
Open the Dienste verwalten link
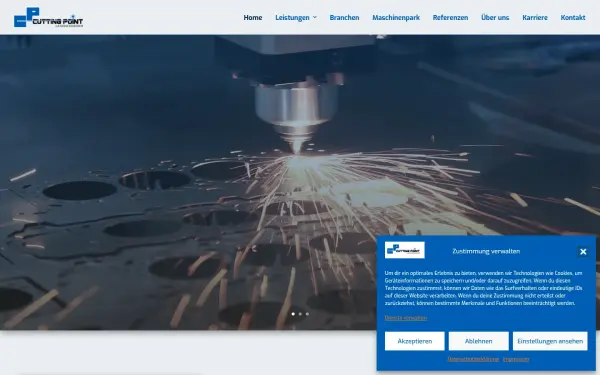click(406, 318)
